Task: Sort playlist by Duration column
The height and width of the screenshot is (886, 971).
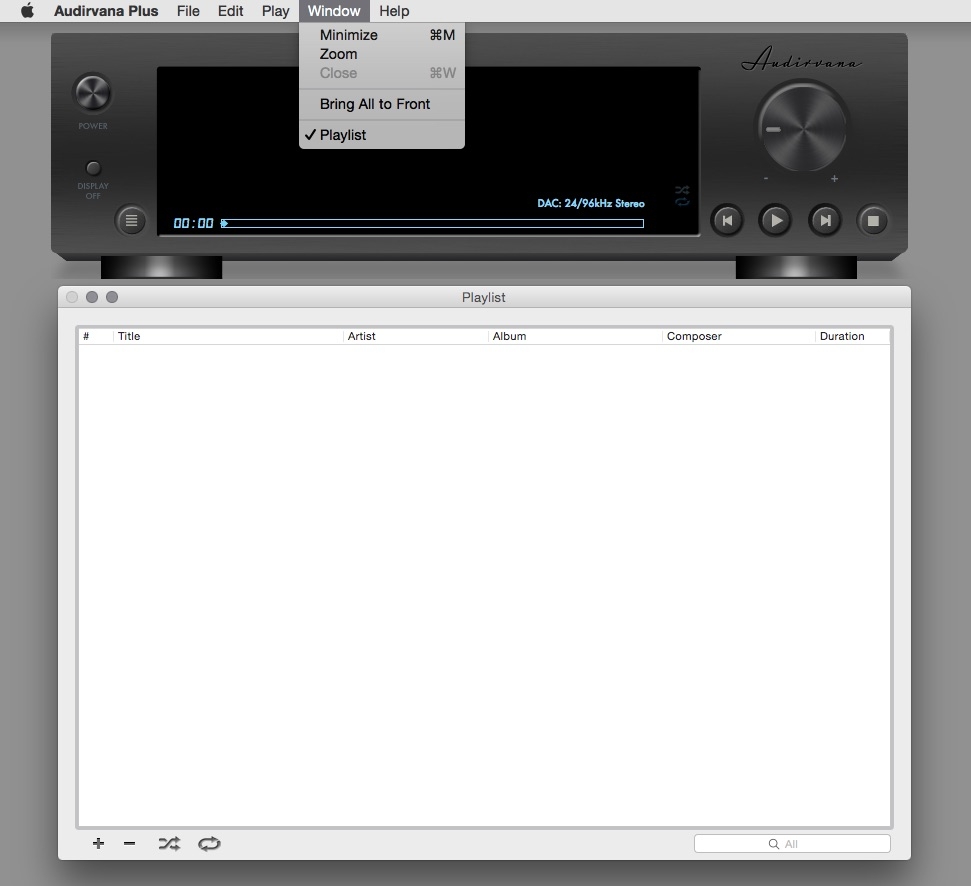Action: coord(853,336)
